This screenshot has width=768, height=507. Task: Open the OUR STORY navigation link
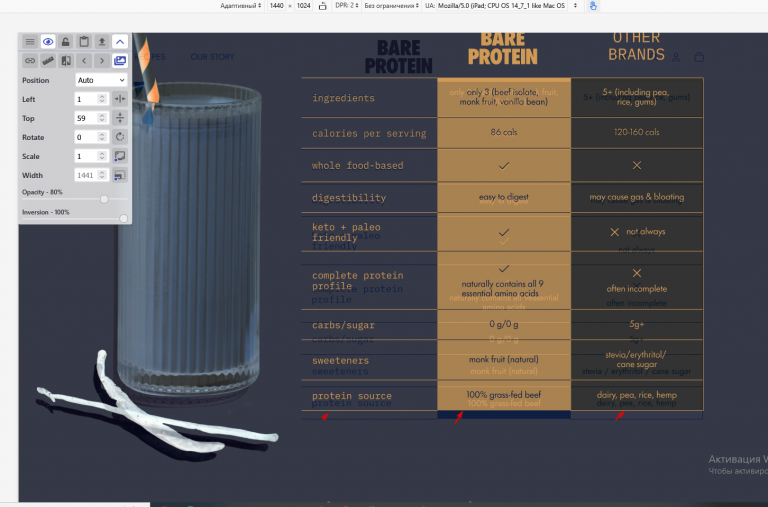pos(212,57)
